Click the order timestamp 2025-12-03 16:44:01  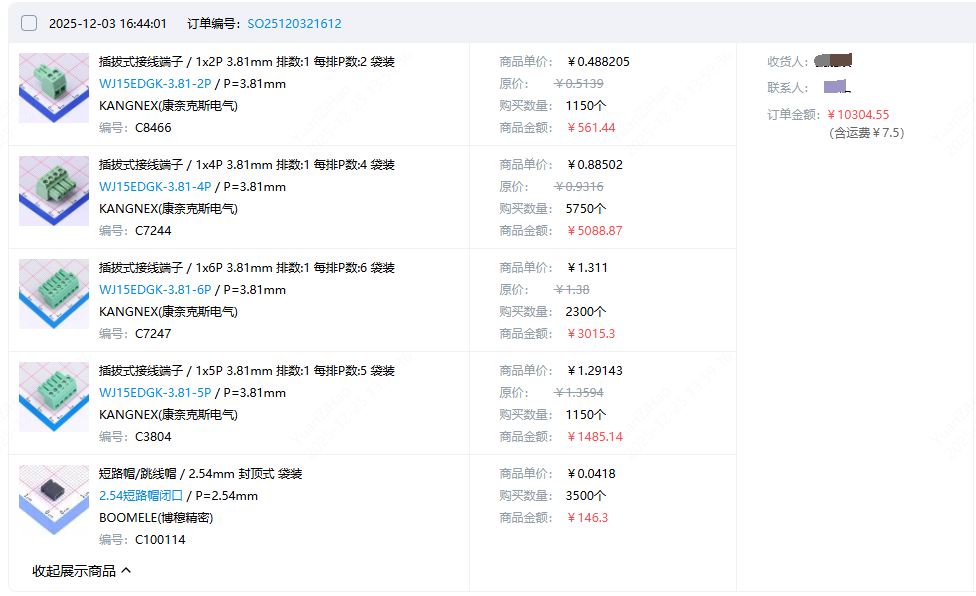click(x=108, y=23)
